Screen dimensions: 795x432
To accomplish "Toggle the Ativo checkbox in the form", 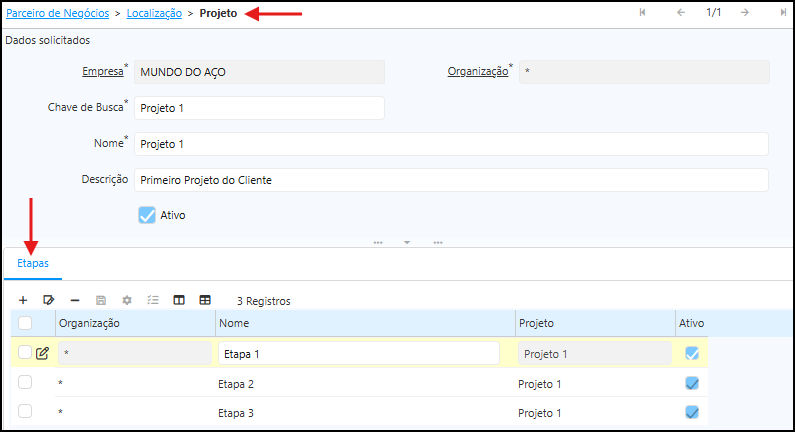I will click(147, 215).
